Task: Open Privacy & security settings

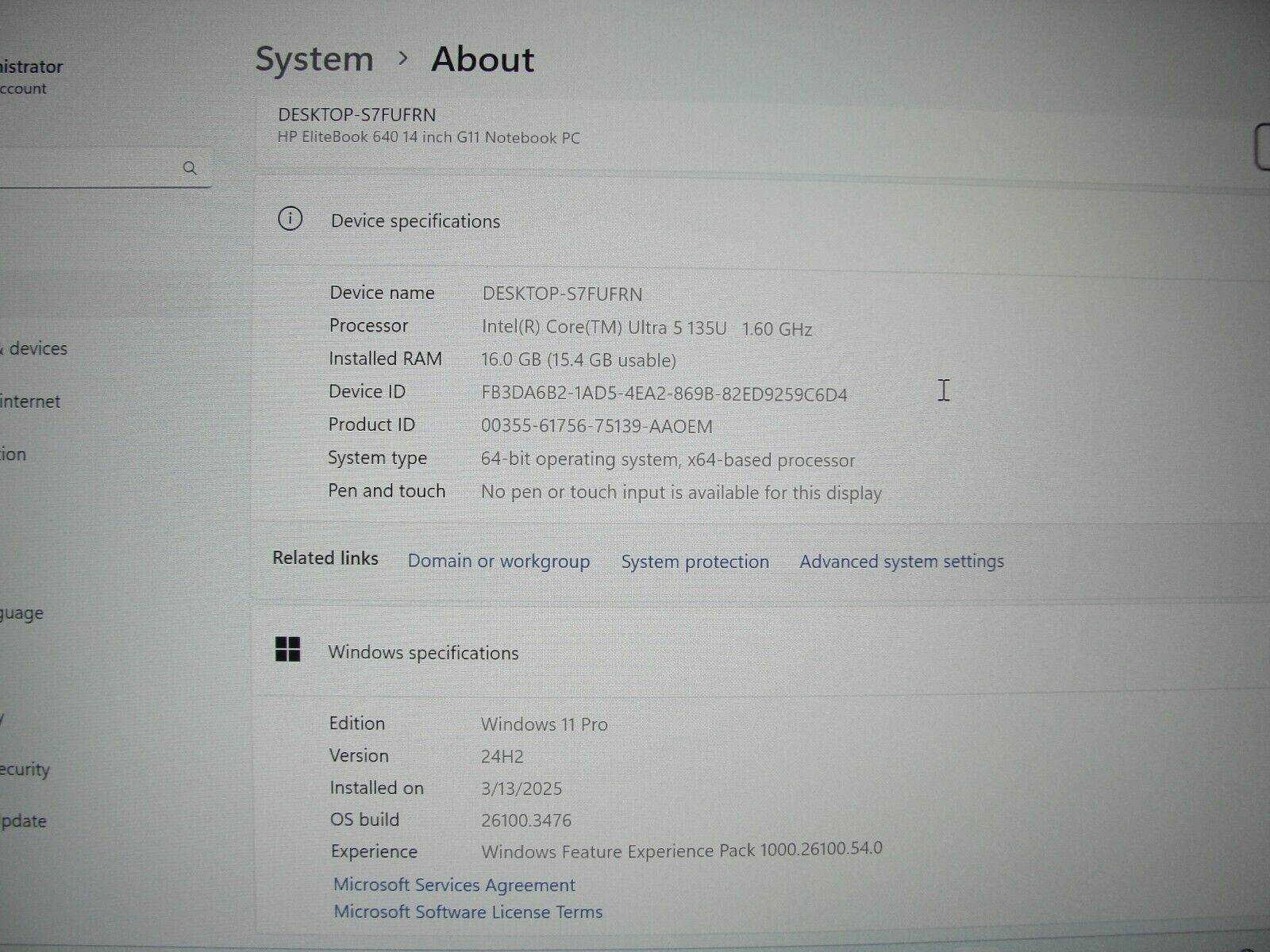Action: coord(24,769)
